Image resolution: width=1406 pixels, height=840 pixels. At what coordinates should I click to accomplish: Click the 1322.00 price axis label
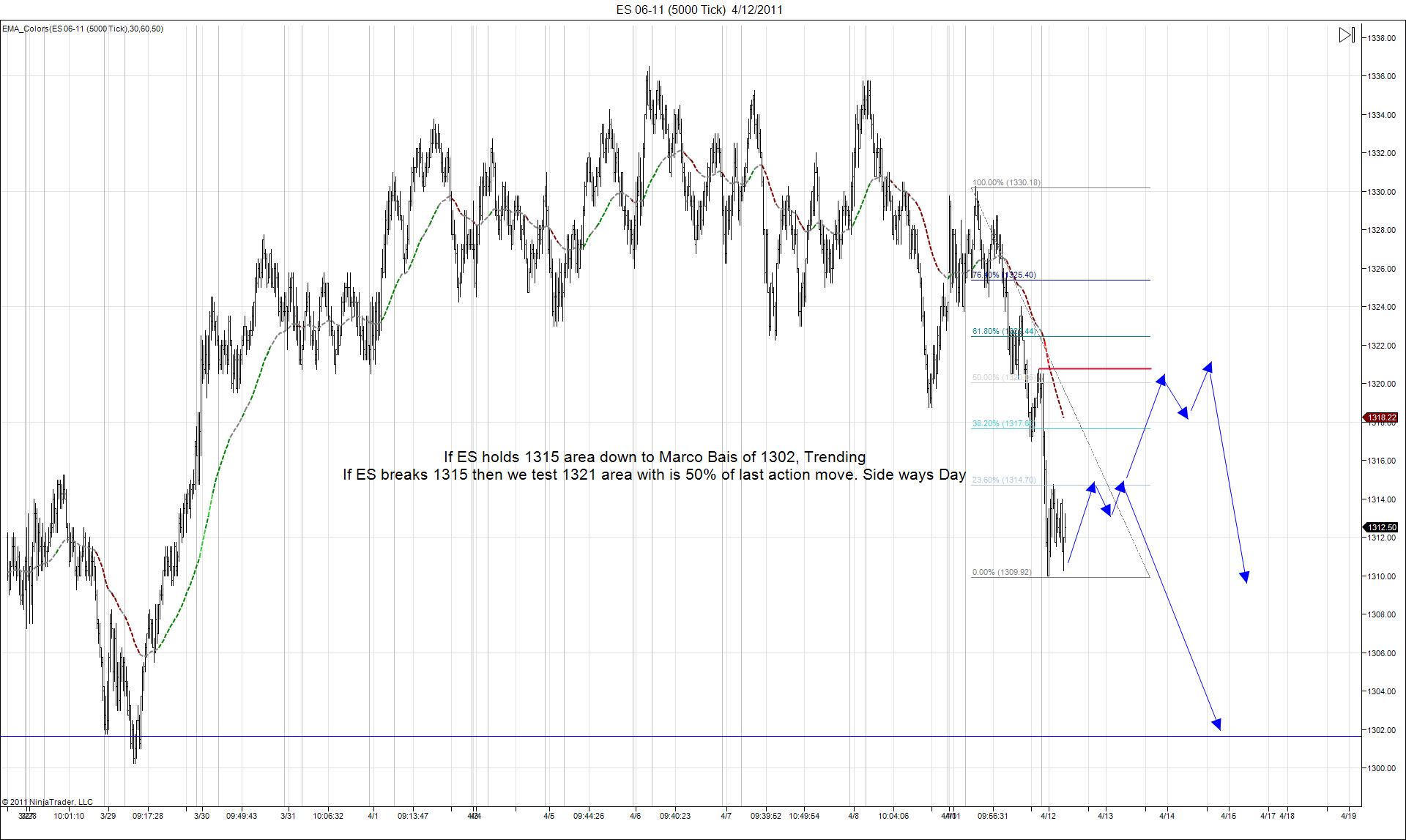pyautogui.click(x=1381, y=345)
